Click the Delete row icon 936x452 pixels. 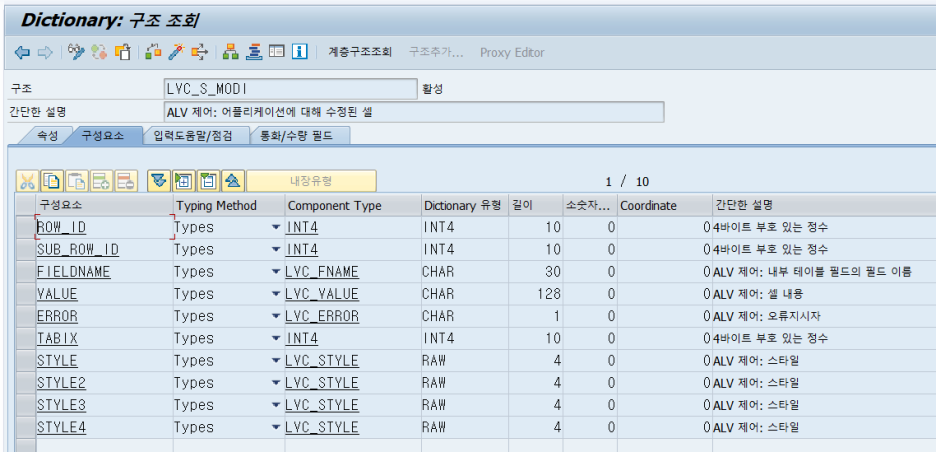coord(126,180)
